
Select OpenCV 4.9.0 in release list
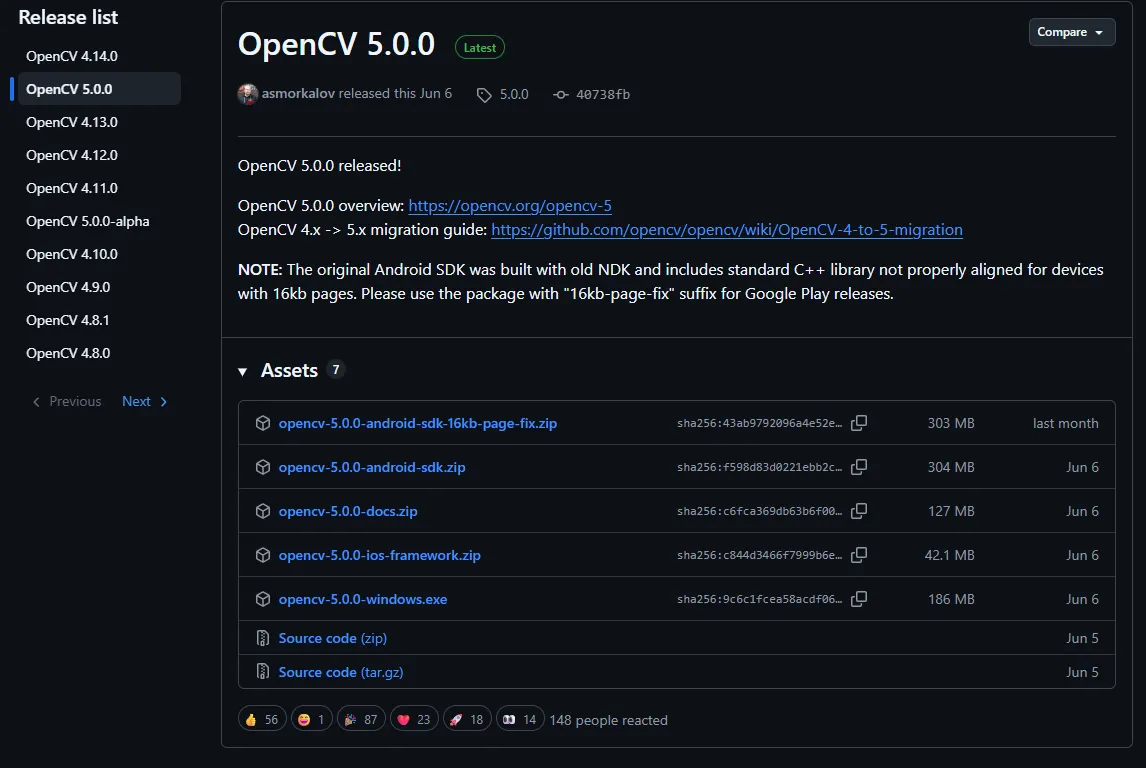click(99, 286)
